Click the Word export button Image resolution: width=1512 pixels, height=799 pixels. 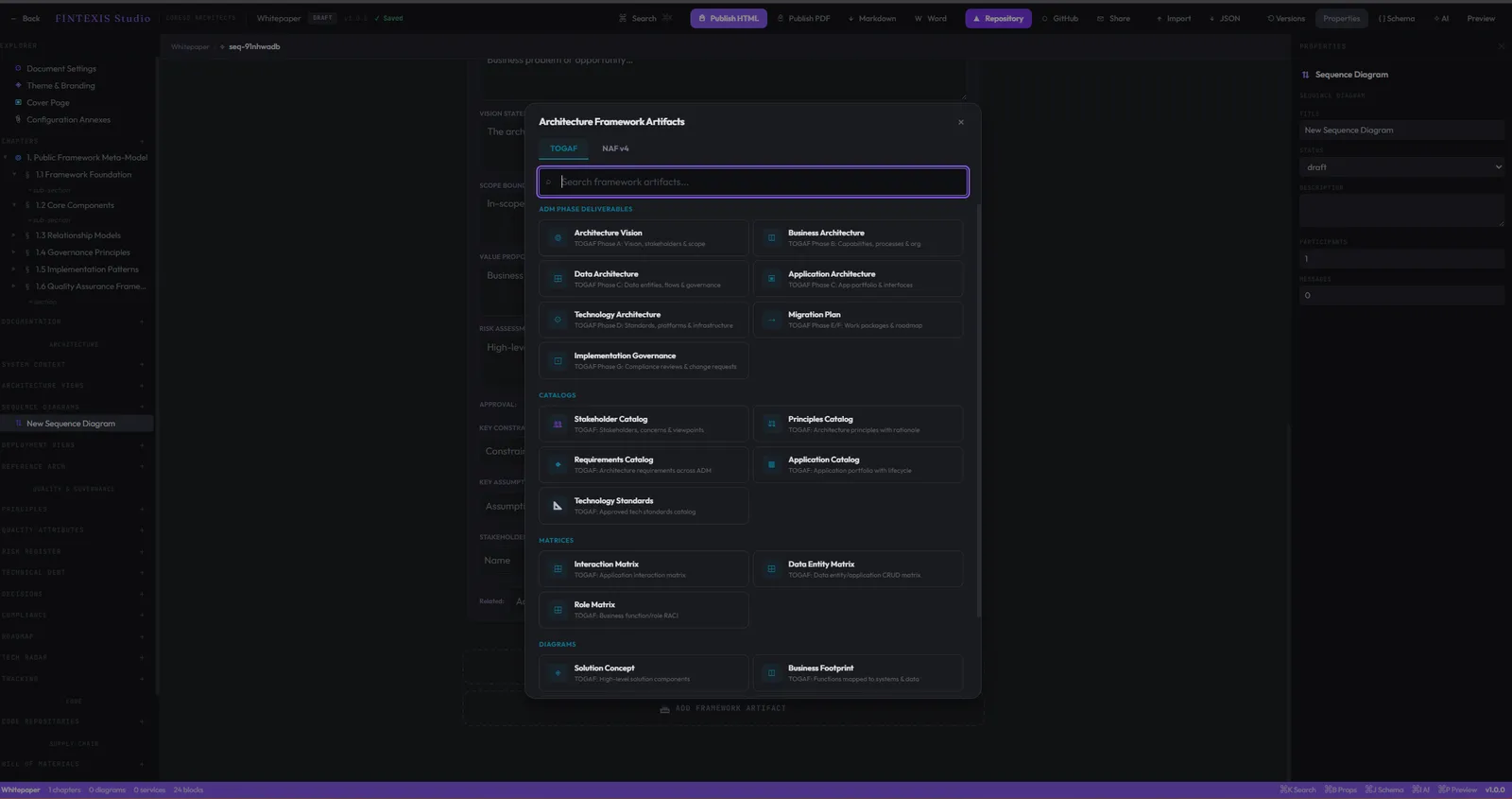(x=931, y=18)
